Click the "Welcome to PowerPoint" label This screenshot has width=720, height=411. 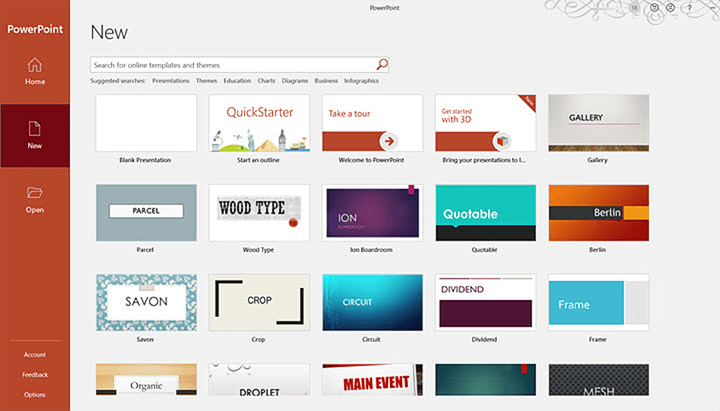coord(371,160)
